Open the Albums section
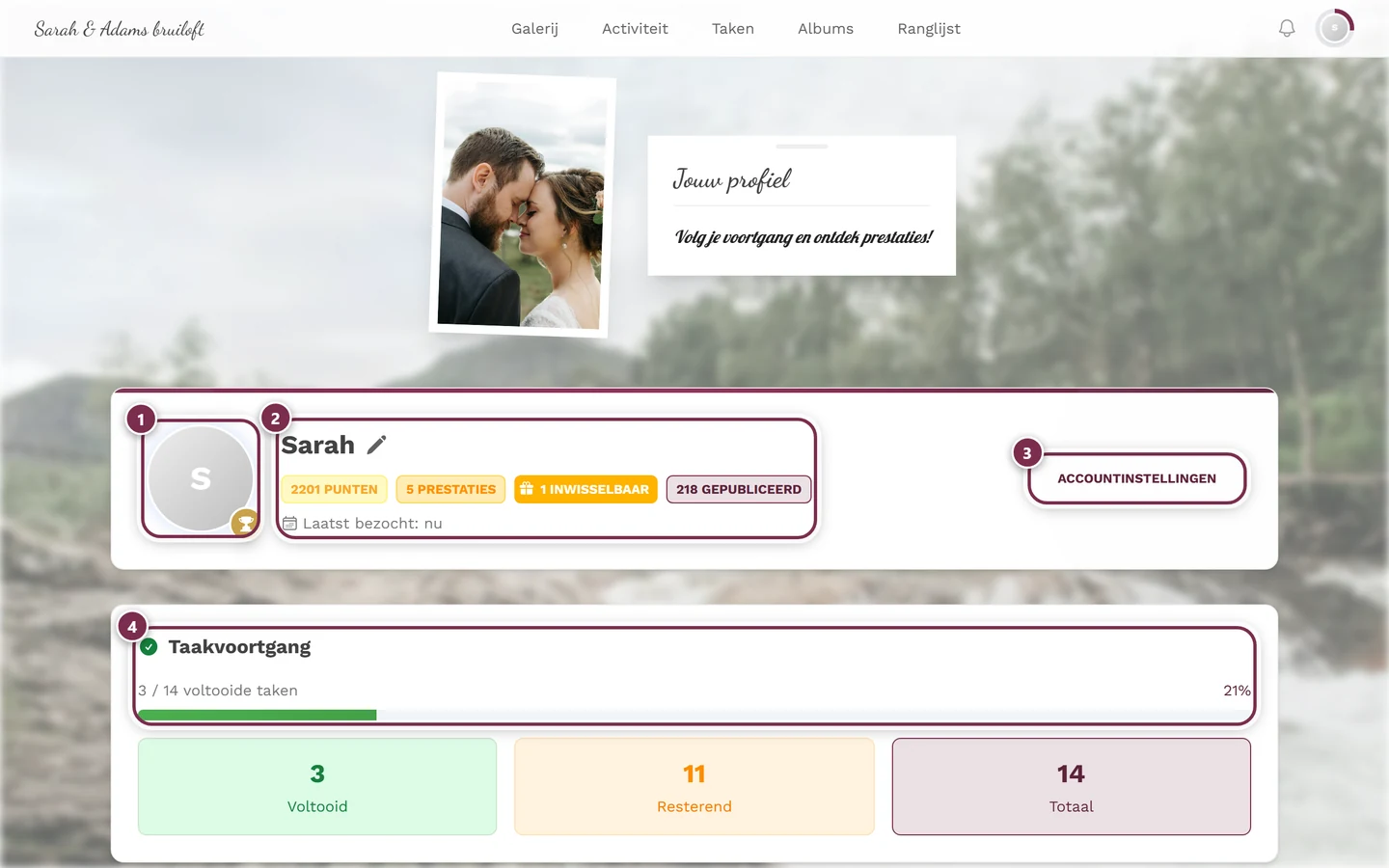This screenshot has width=1389, height=868. [x=826, y=29]
